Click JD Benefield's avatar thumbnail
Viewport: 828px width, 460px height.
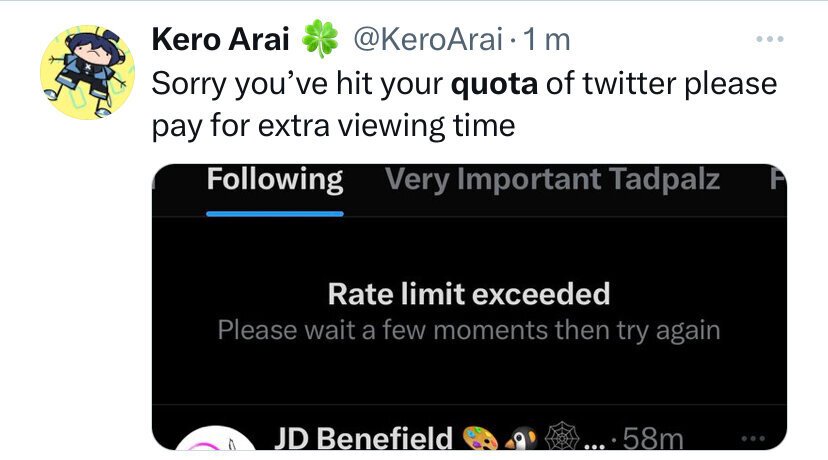tap(215, 438)
